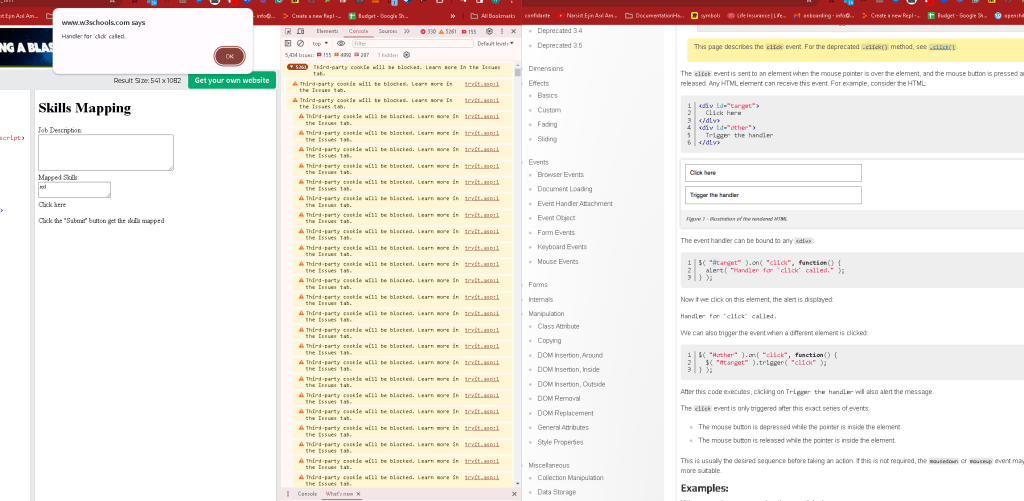Open the Mouse Events subcategory
This screenshot has height=501, width=1024.
pyautogui.click(x=558, y=261)
